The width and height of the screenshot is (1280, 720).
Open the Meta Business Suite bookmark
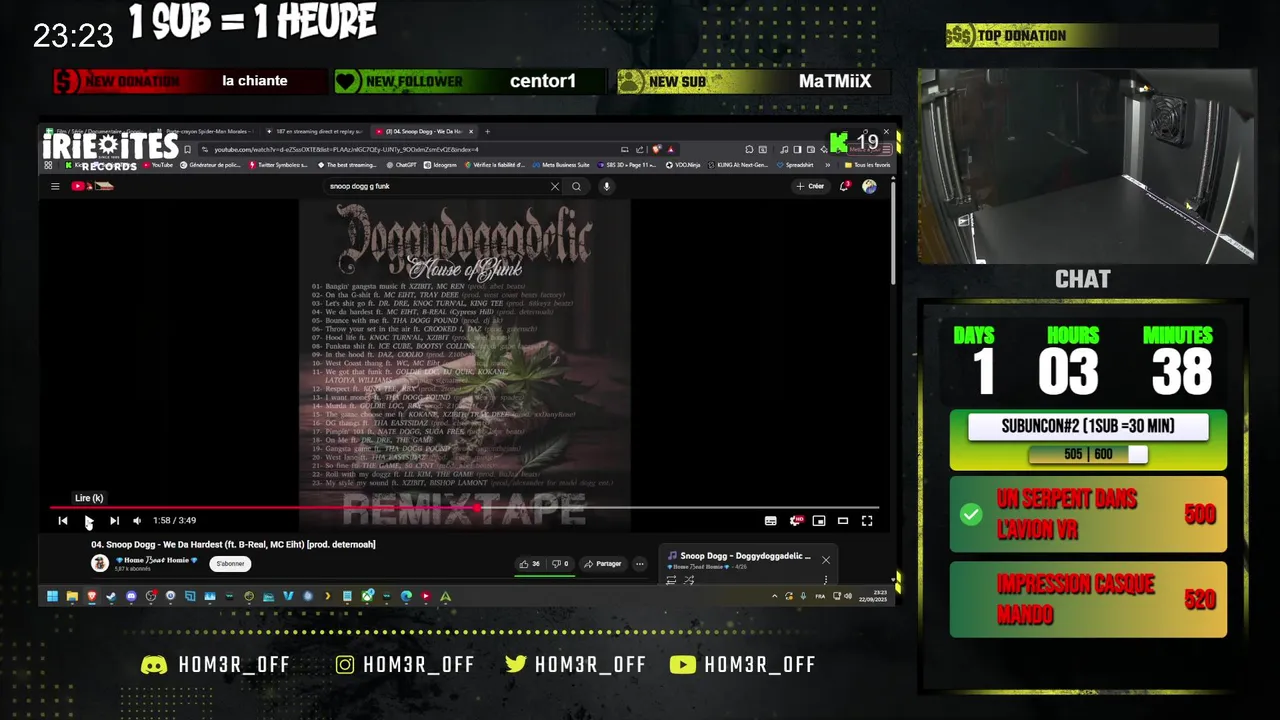click(x=561, y=165)
